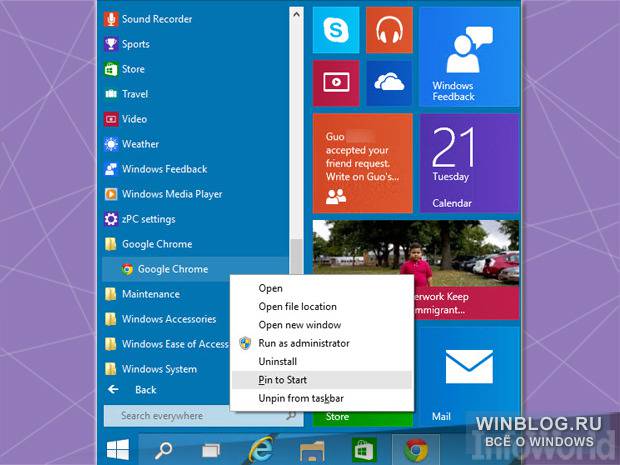Screen dimensions: 620x465
Task: Open File Explorer from taskbar
Action: click(312, 451)
